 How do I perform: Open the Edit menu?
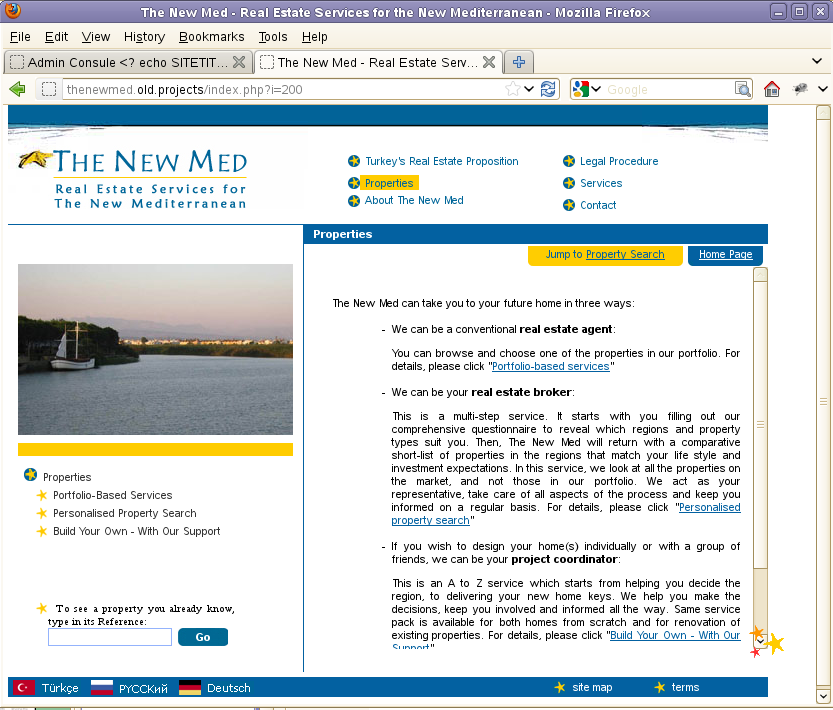(56, 37)
